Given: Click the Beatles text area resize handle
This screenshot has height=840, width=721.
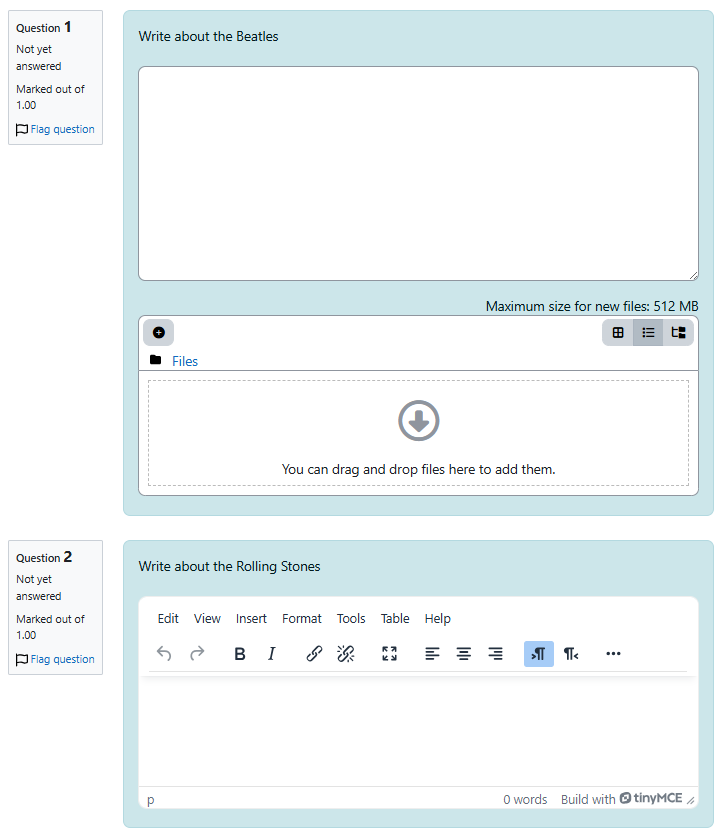Looking at the screenshot, I should 694,276.
